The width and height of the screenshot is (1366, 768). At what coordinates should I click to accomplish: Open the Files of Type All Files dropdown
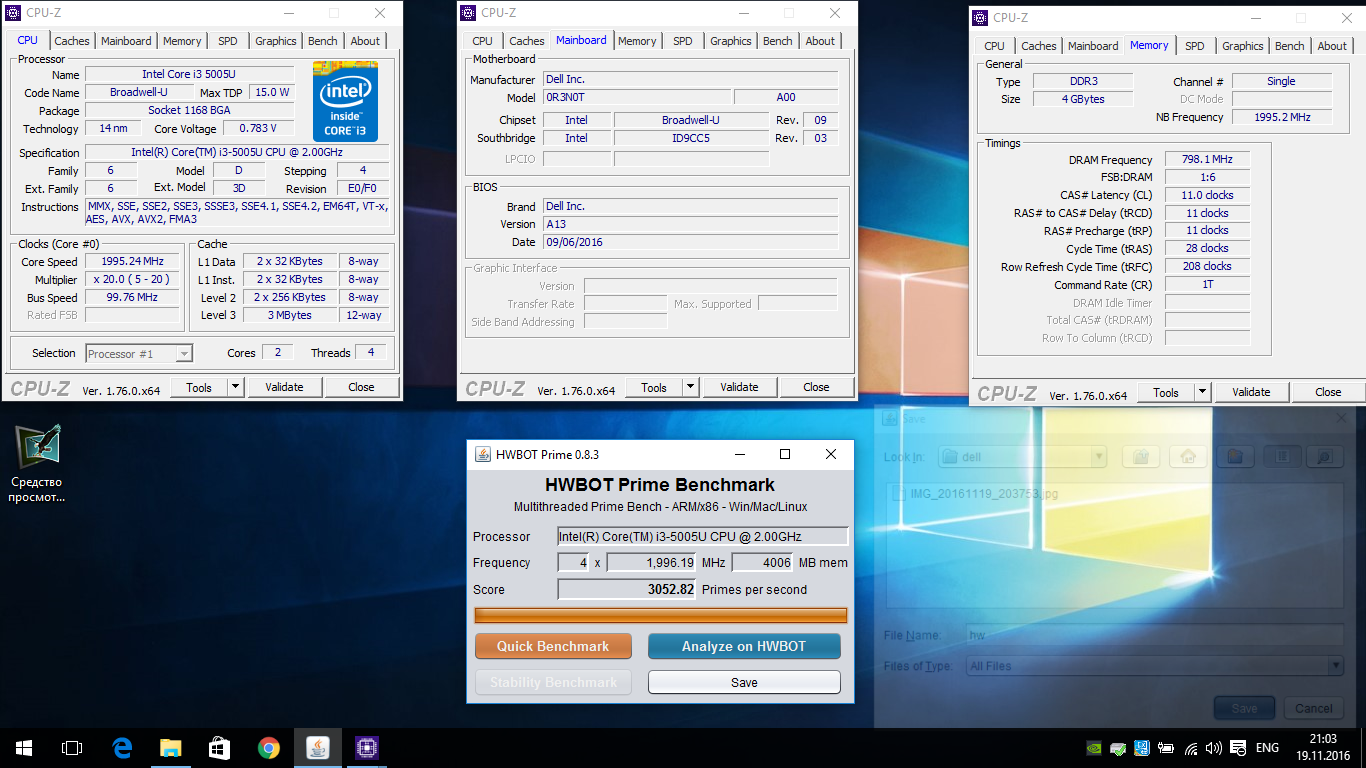(x=1155, y=666)
